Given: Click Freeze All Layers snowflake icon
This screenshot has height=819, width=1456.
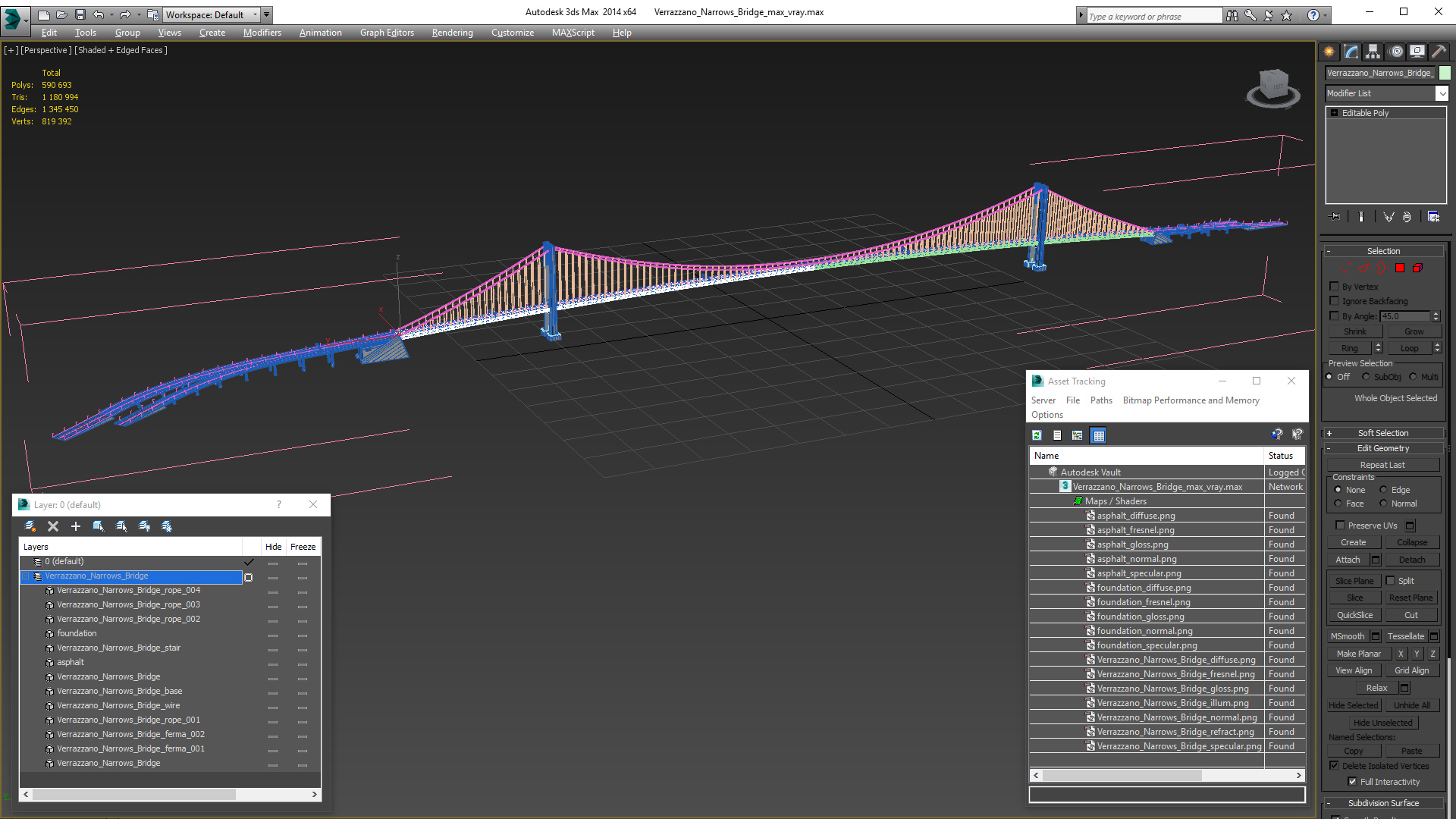Looking at the screenshot, I should click(167, 526).
